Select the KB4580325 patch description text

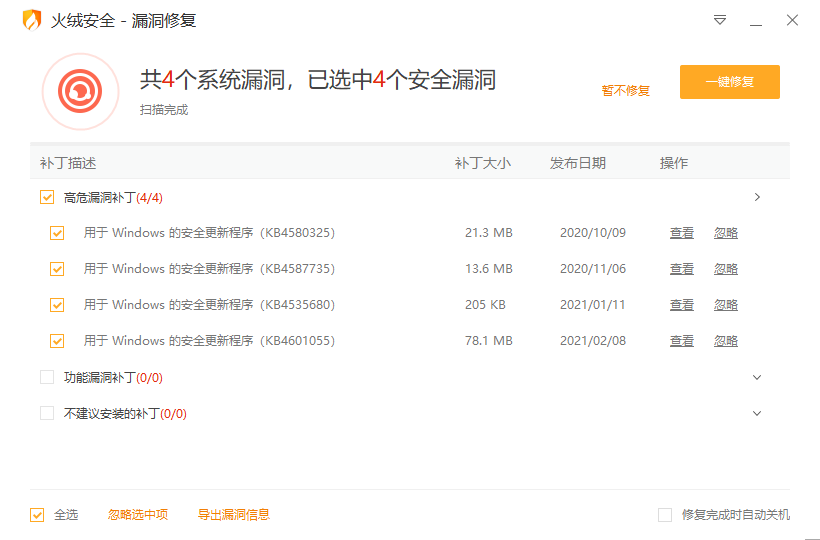pyautogui.click(x=209, y=233)
